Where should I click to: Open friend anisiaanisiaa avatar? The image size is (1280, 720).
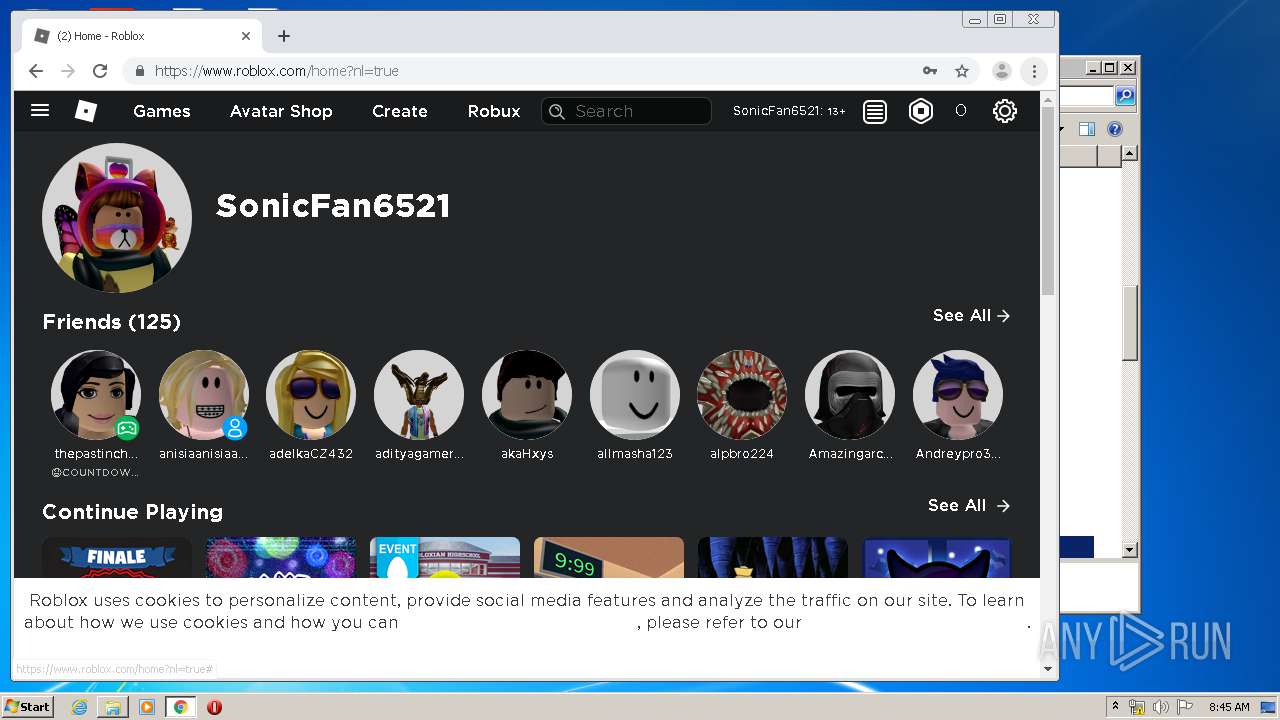(x=204, y=395)
